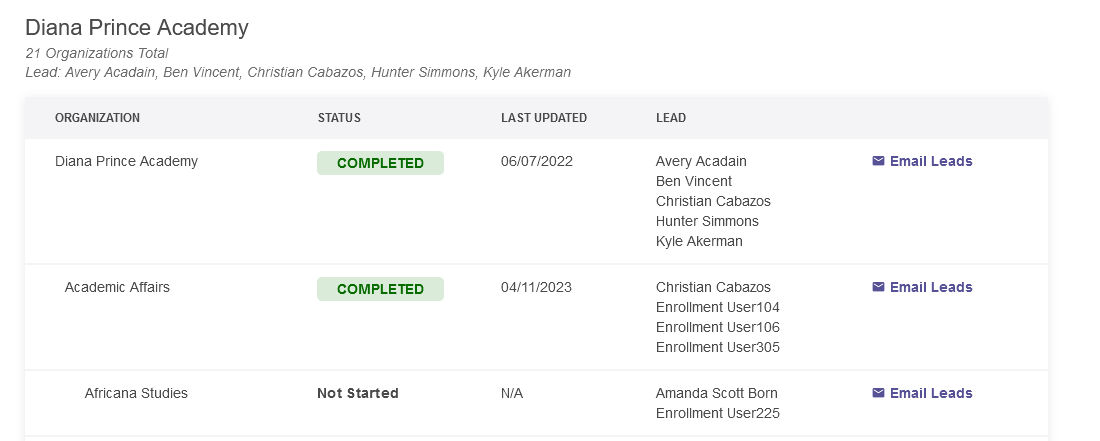Click the LEAD column header
This screenshot has height=441, width=1100.
click(x=671, y=118)
